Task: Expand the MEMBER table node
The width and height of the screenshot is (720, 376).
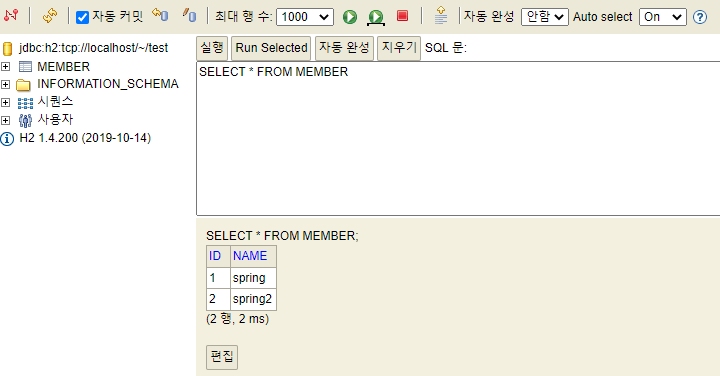Action: tap(6, 67)
